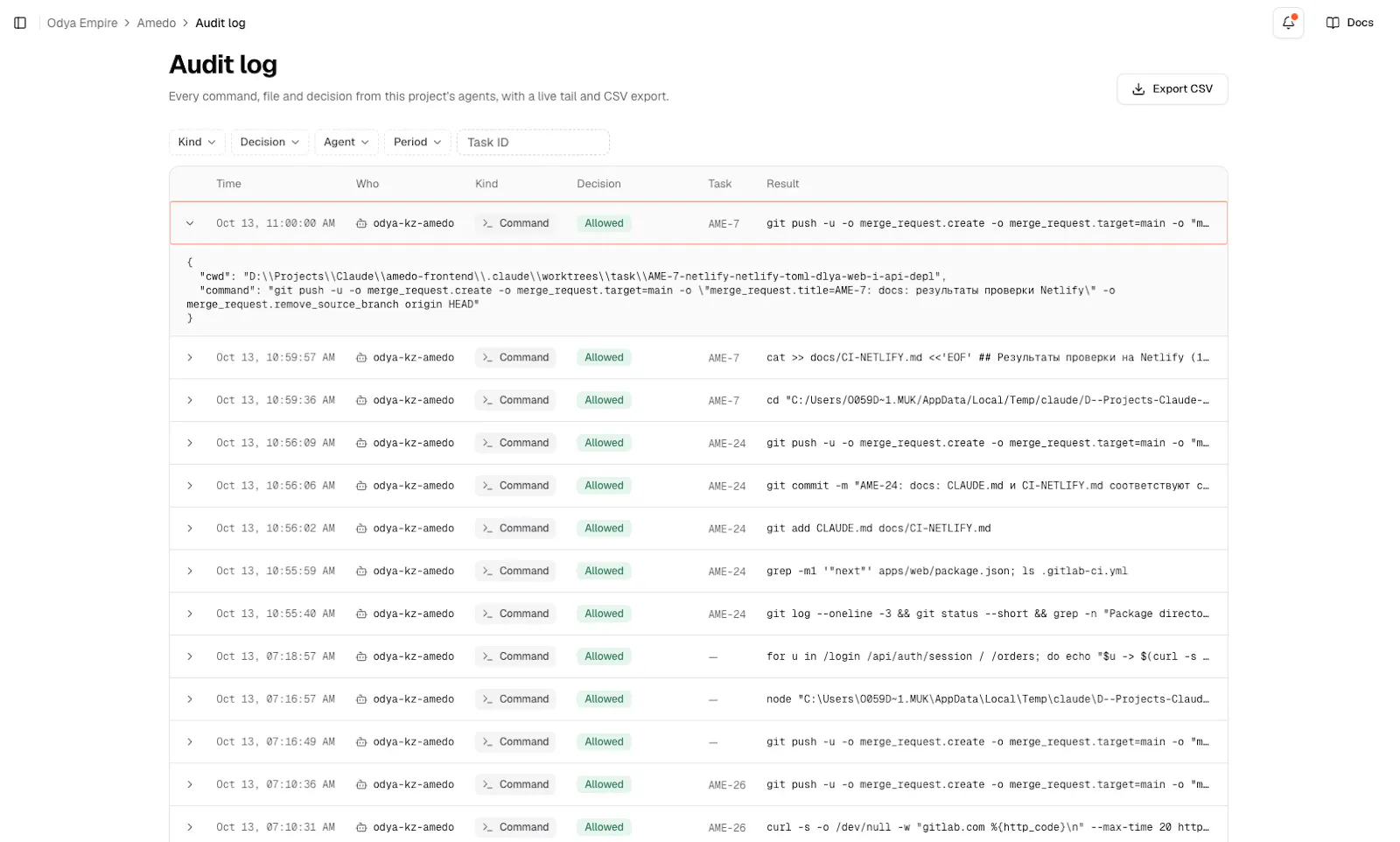Open the Period filter dropdown

[417, 142]
